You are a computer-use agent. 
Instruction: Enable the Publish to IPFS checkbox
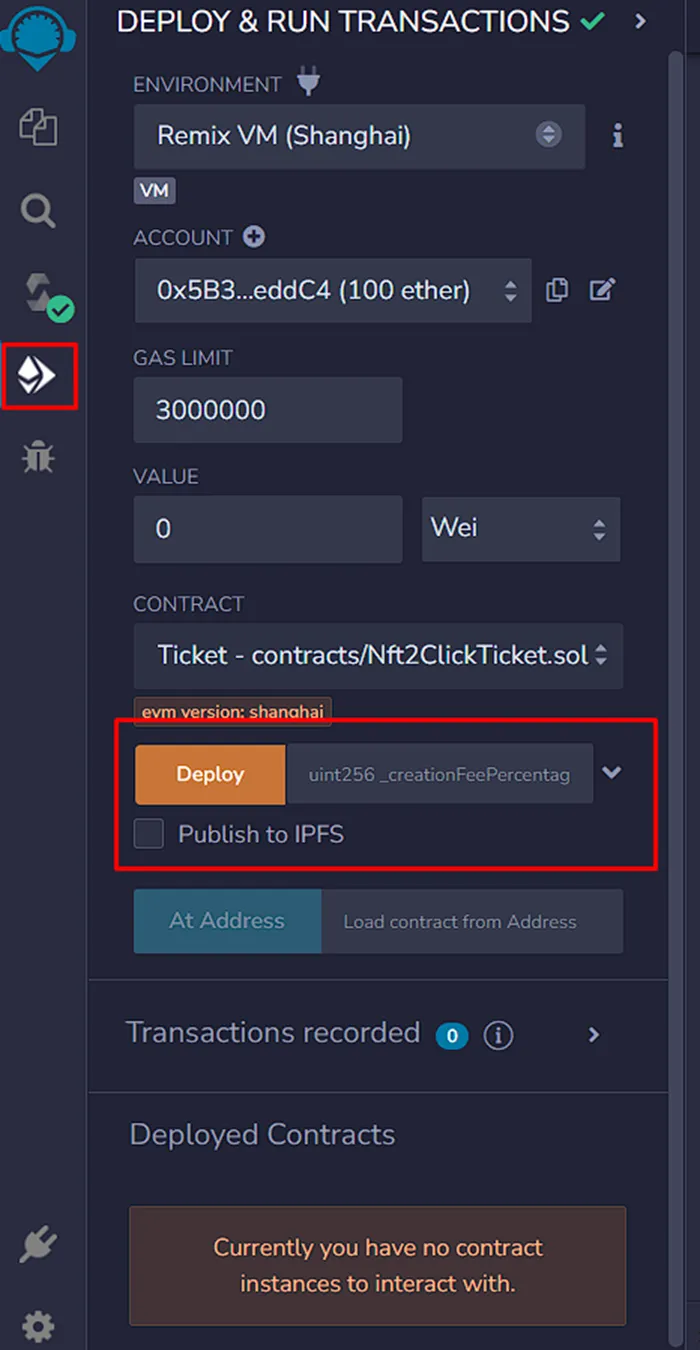149,834
